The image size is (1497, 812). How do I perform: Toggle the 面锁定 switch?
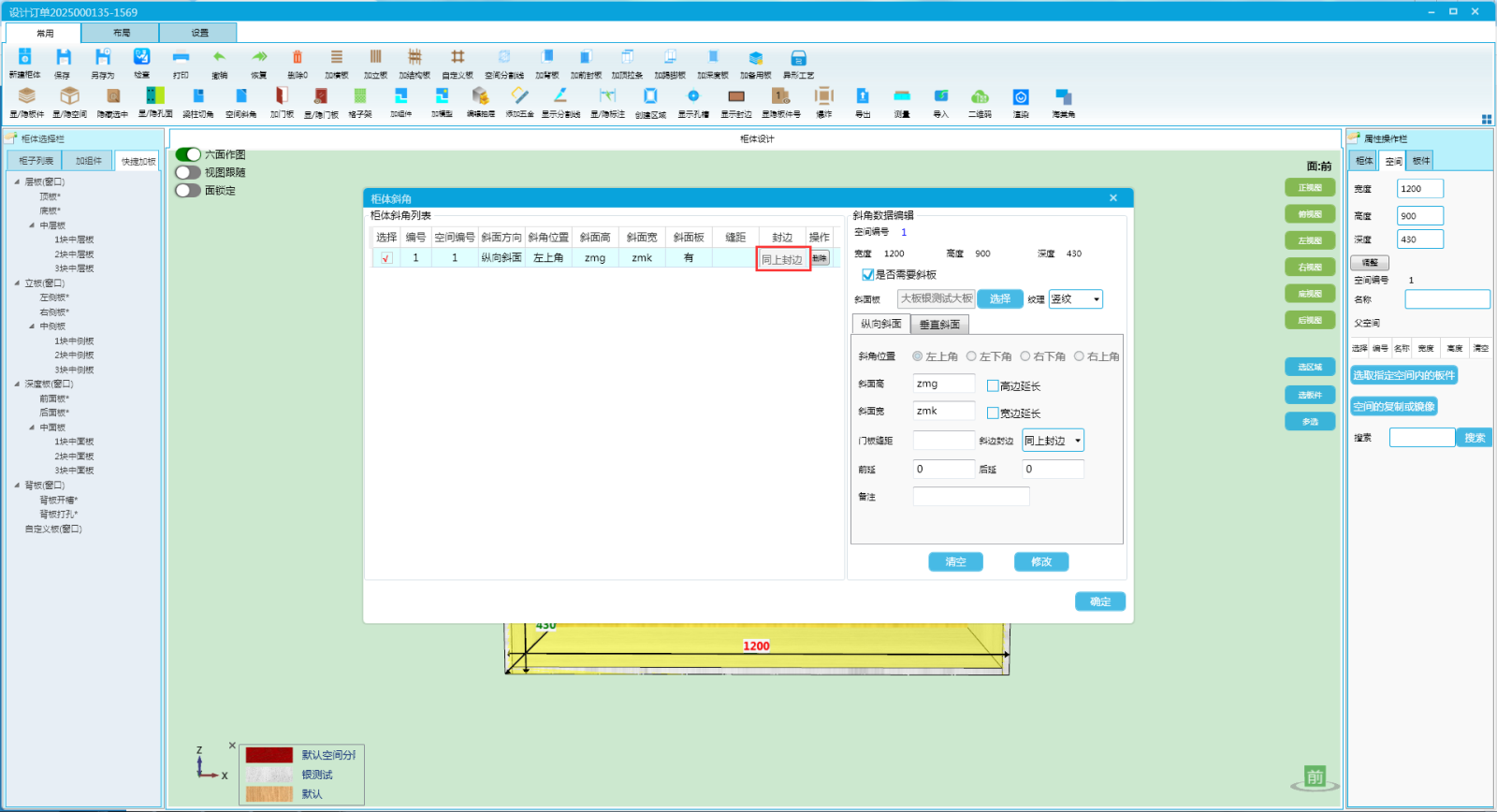coord(188,190)
